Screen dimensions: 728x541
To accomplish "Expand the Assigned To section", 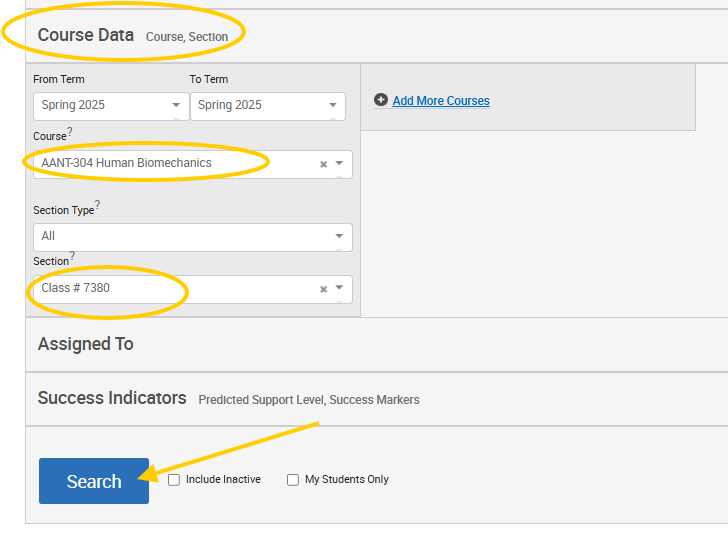I will click(x=86, y=344).
